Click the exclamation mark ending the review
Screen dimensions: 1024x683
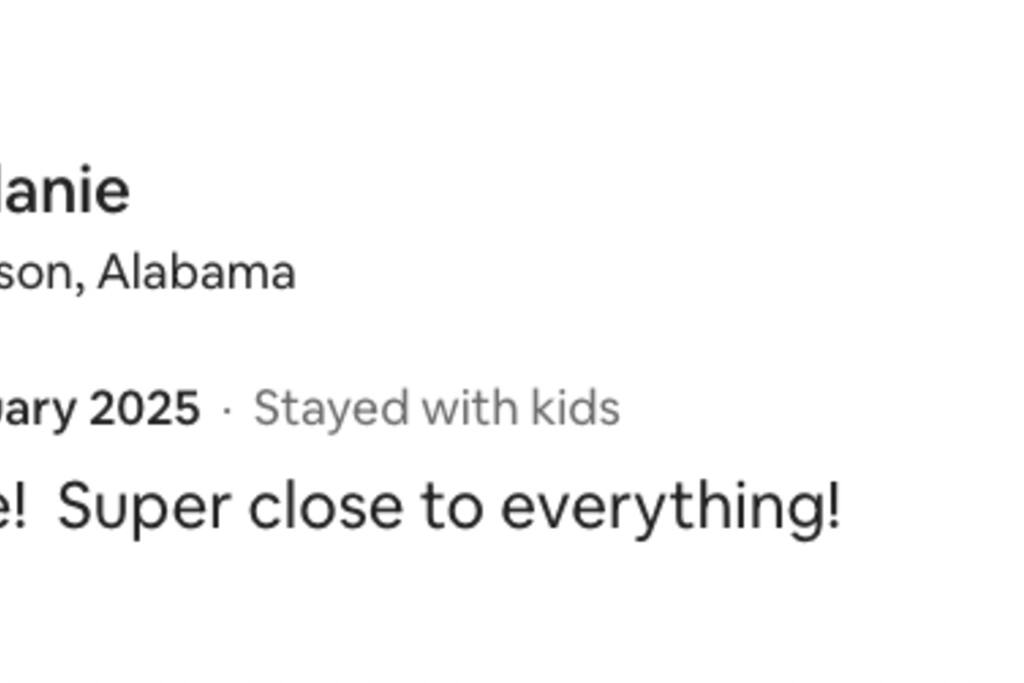[x=834, y=507]
